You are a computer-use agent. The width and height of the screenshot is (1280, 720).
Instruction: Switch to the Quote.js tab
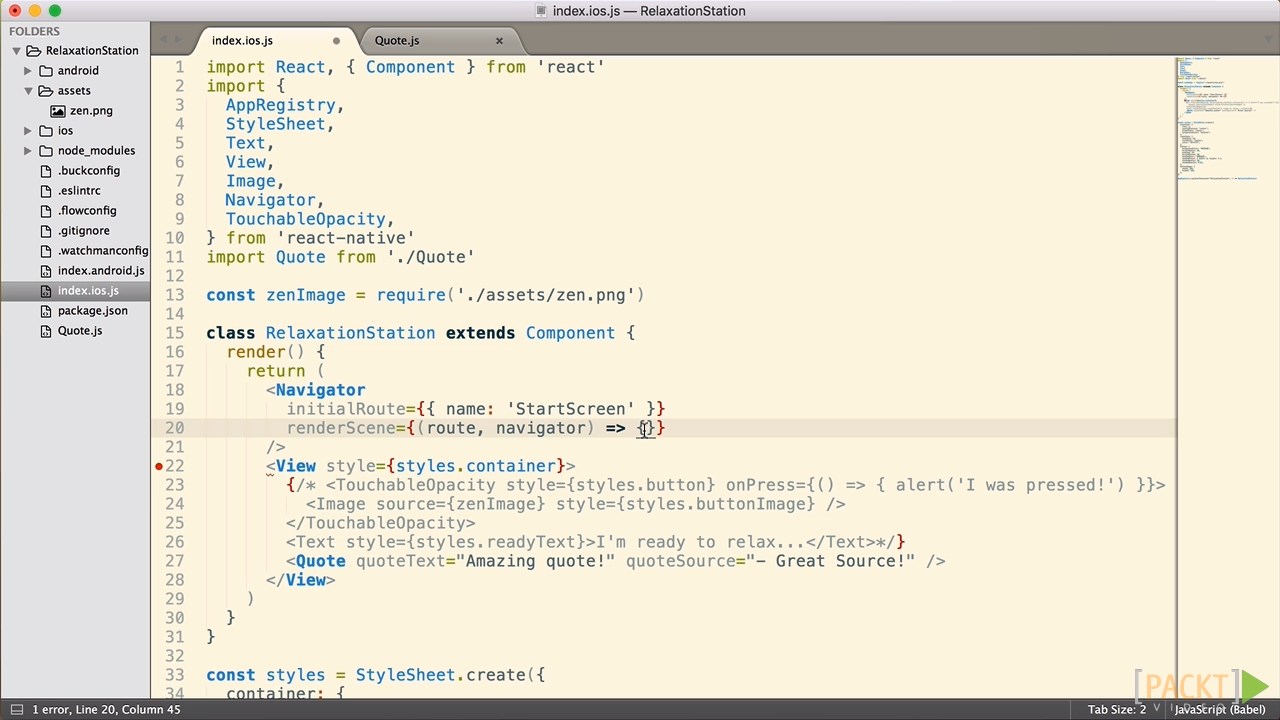pos(397,41)
